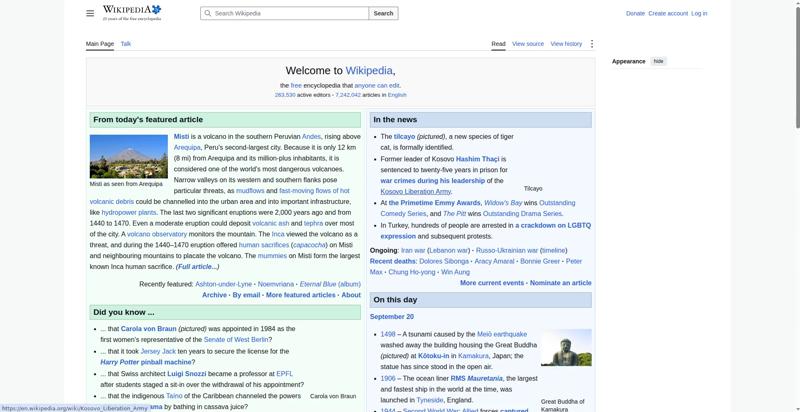800x412 pixels.
Task: Open the 1498 year link
Action: tap(388, 334)
